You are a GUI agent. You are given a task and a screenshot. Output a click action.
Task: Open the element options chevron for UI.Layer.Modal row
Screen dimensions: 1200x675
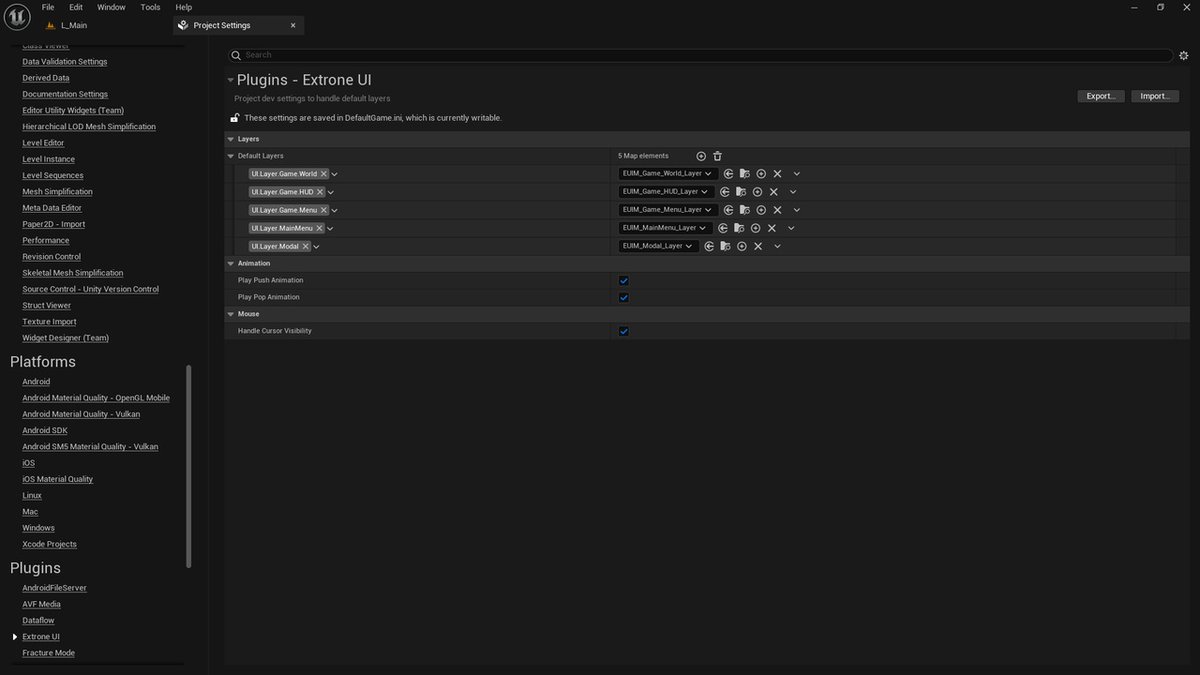[777, 246]
